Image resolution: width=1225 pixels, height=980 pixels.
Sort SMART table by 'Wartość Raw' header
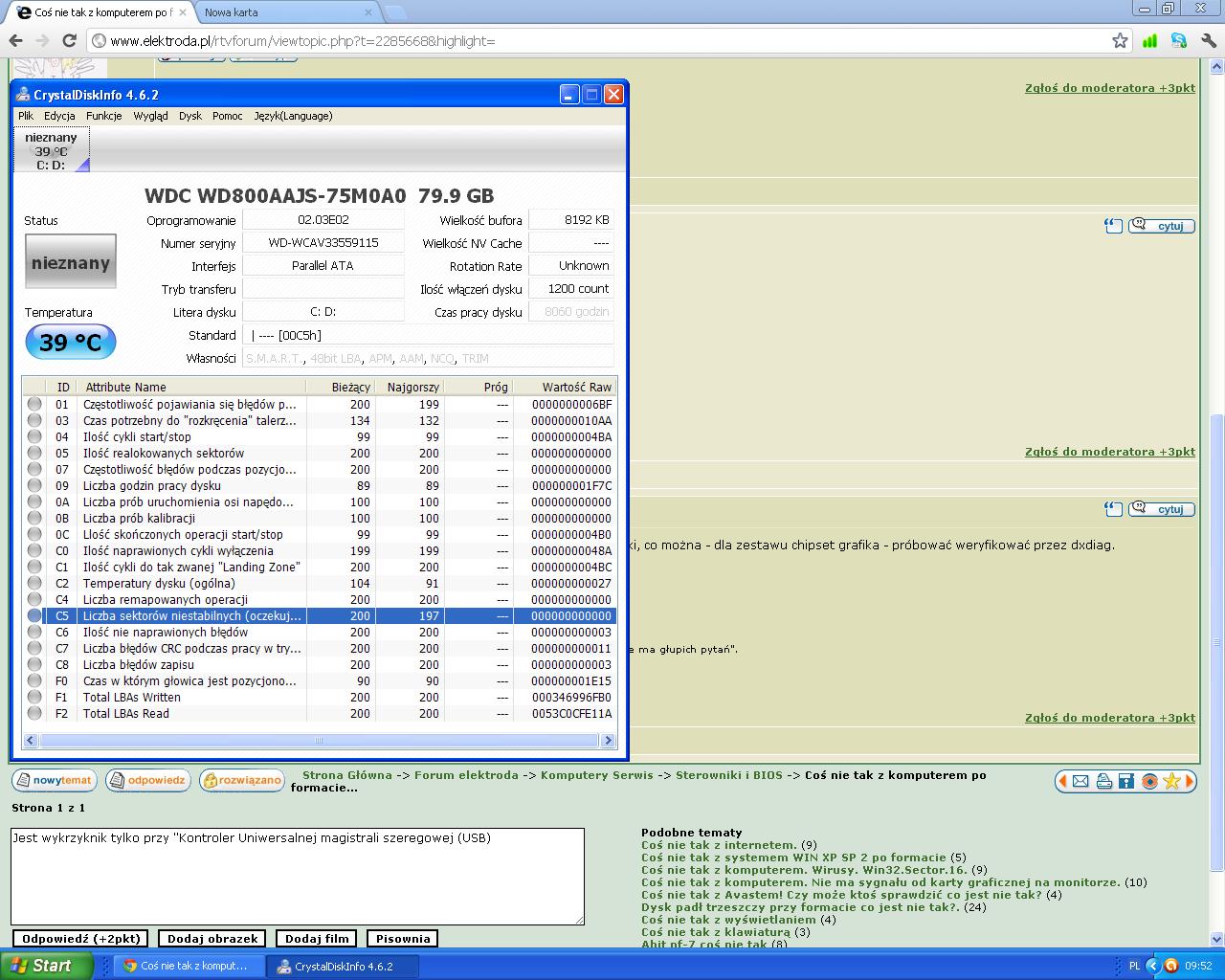click(565, 387)
